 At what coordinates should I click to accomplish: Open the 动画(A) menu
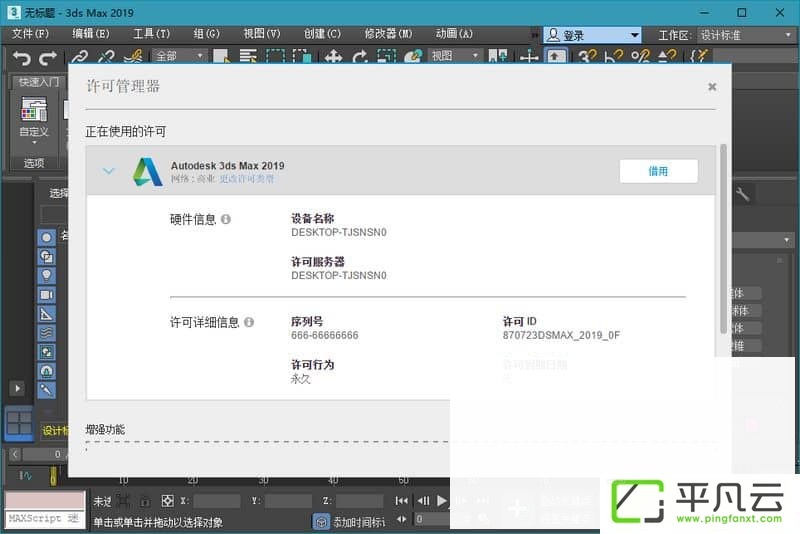[x=454, y=34]
